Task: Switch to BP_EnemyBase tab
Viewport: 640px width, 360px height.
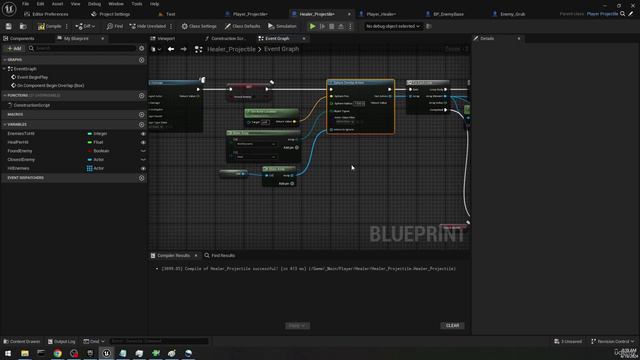Action: click(448, 14)
